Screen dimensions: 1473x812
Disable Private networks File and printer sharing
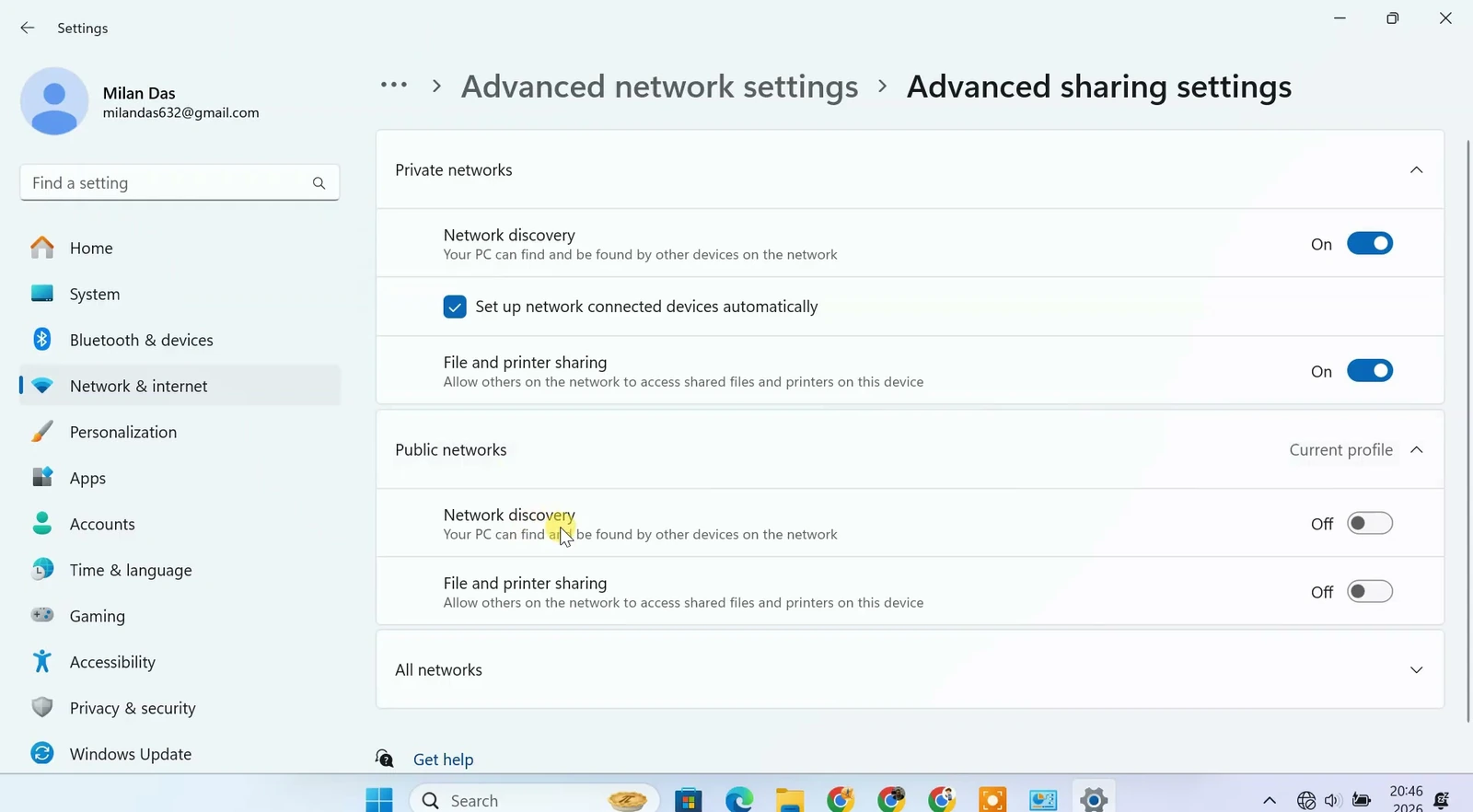tap(1370, 371)
